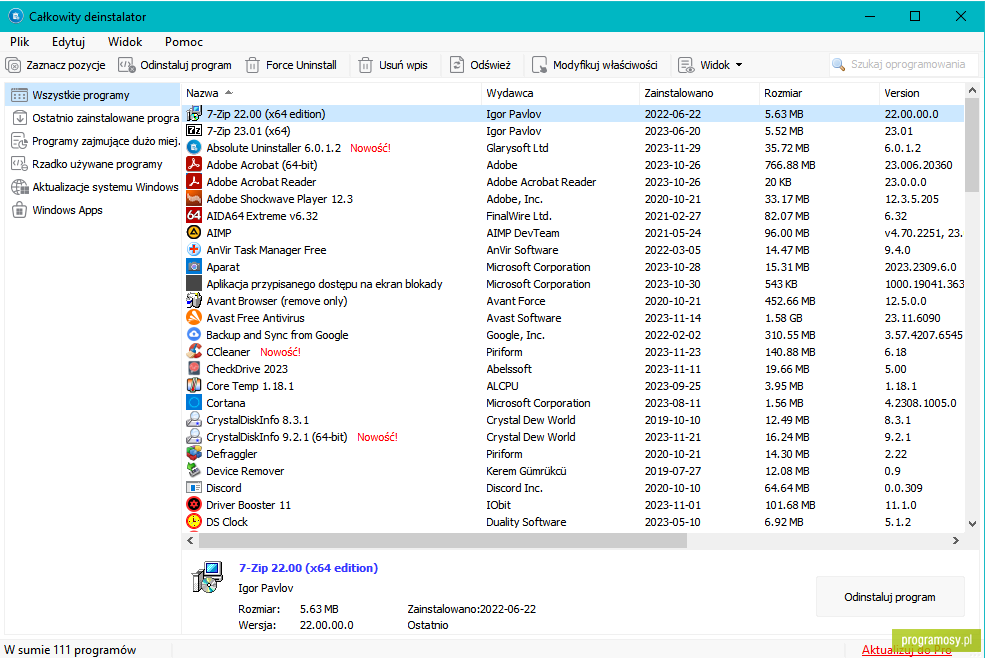Click the AIDA64 Extreme icon
This screenshot has height=658, width=987.
pyautogui.click(x=194, y=215)
